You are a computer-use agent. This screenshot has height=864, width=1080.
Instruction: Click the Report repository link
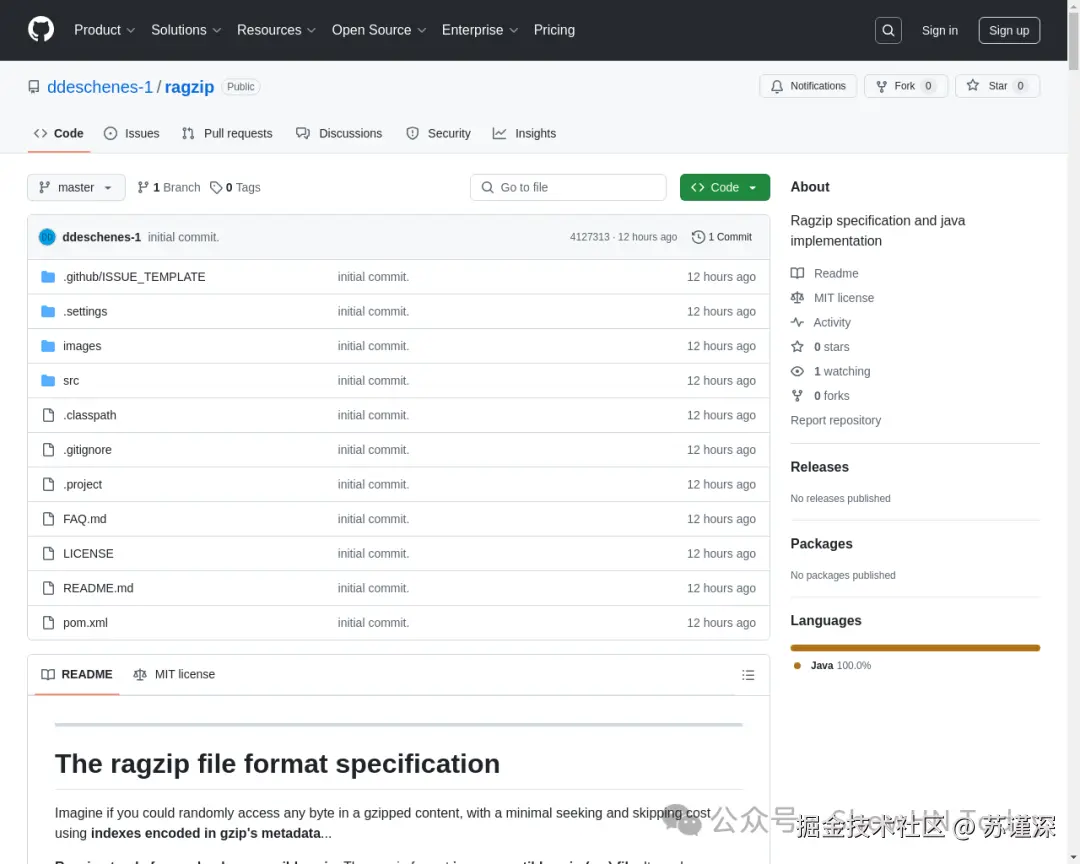[835, 420]
